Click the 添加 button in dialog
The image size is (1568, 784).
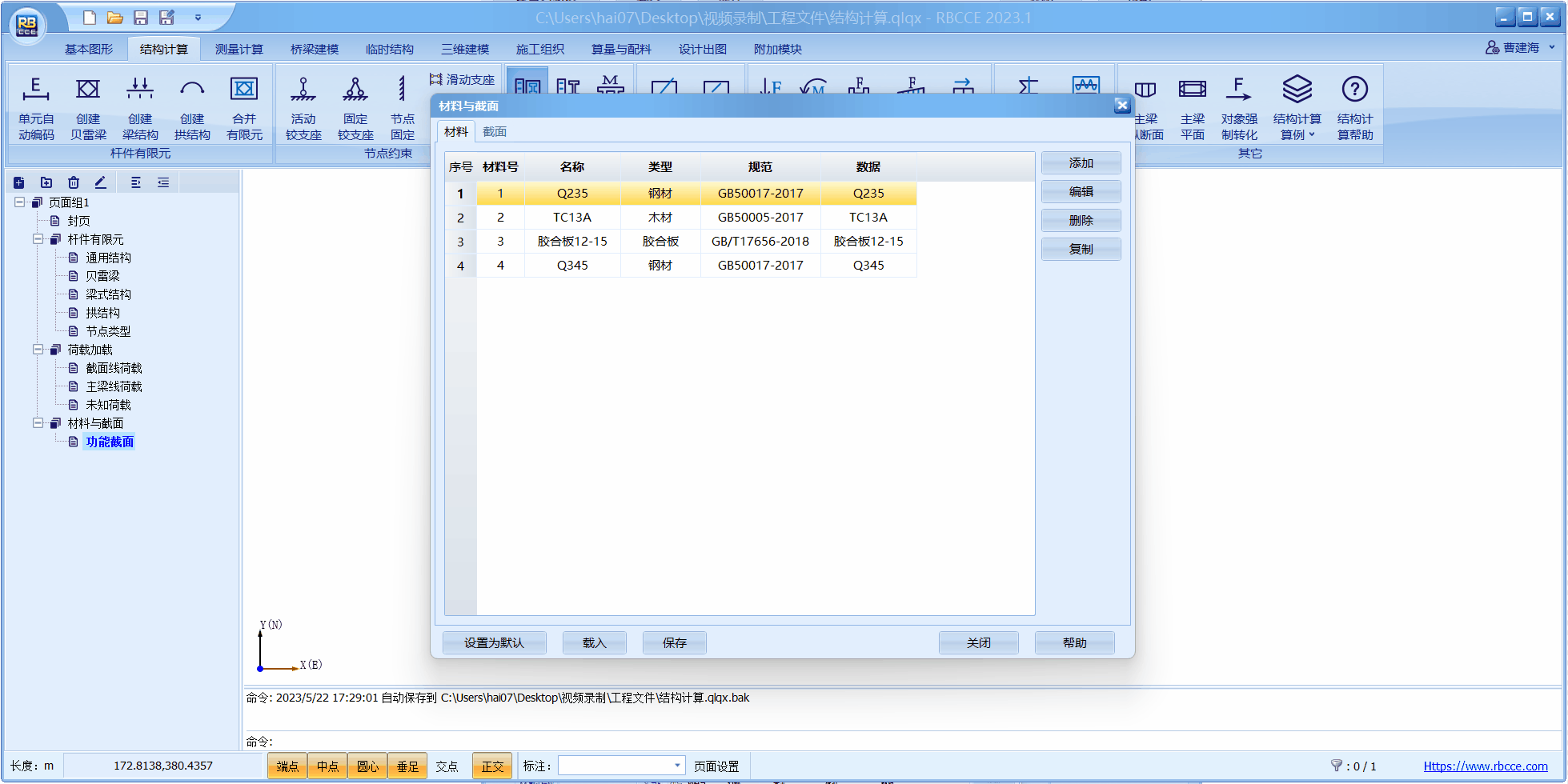coord(1081,163)
